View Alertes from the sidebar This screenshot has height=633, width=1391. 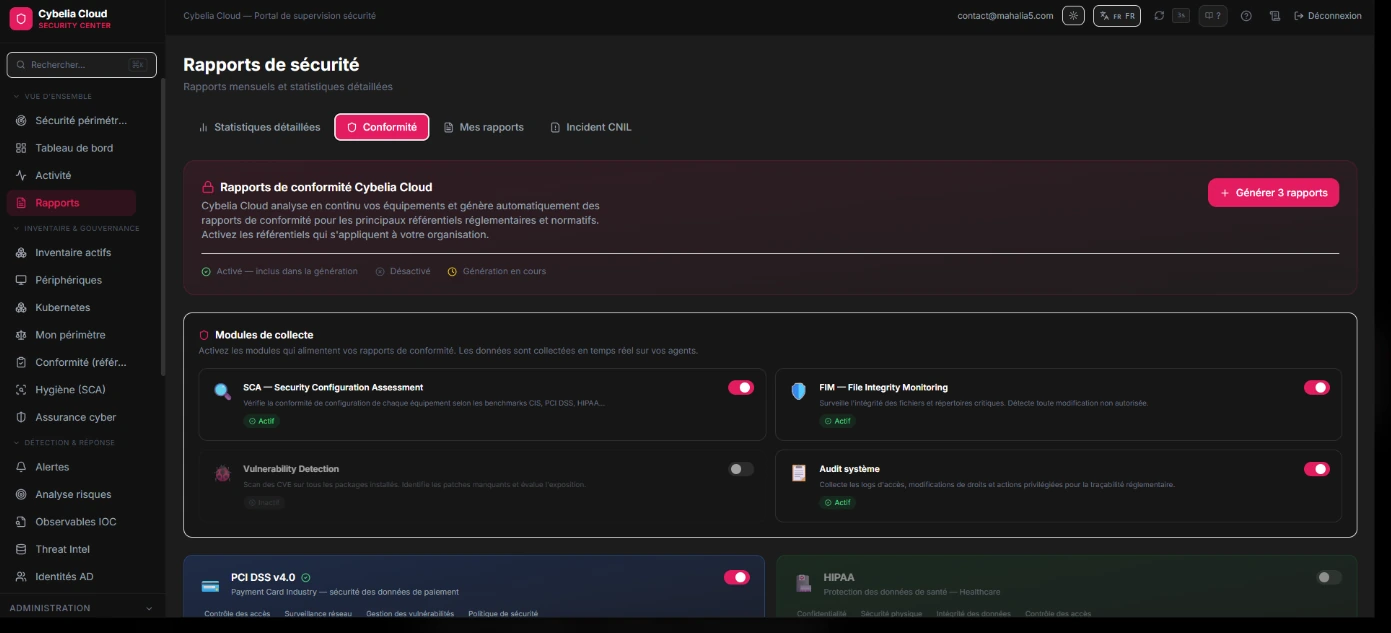tap(71, 467)
